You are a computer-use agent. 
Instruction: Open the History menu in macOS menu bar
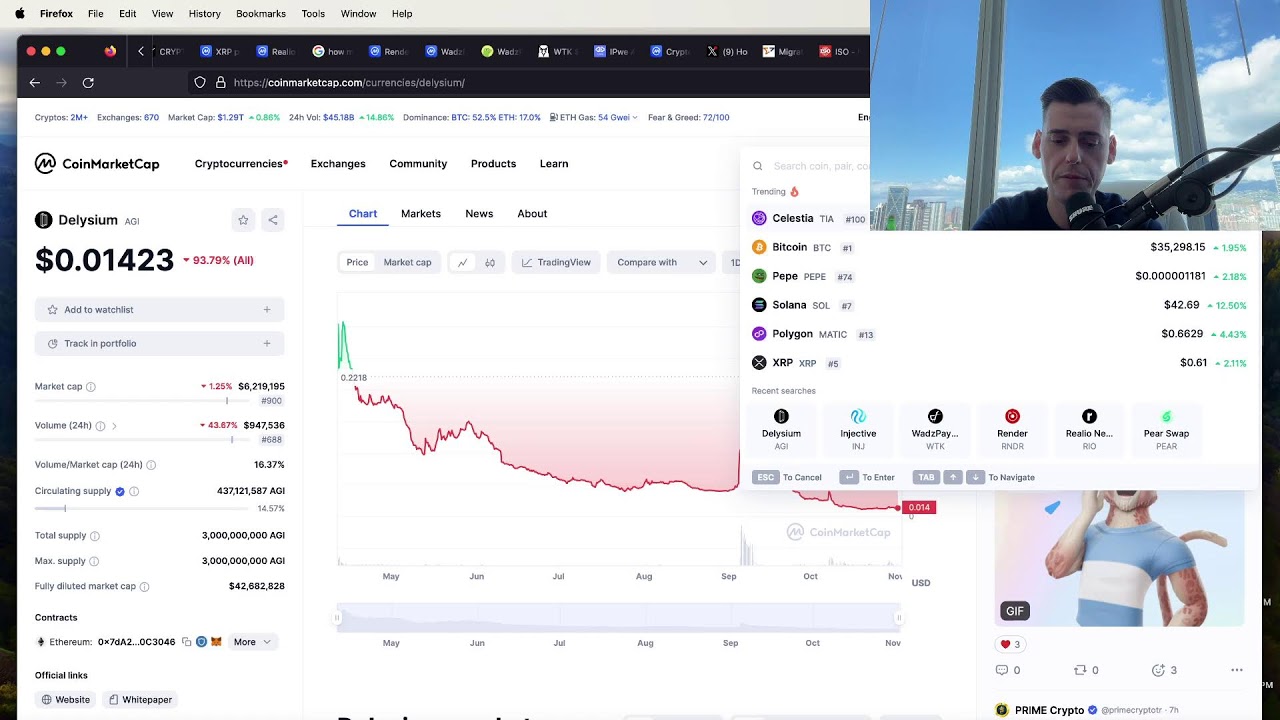coord(205,14)
